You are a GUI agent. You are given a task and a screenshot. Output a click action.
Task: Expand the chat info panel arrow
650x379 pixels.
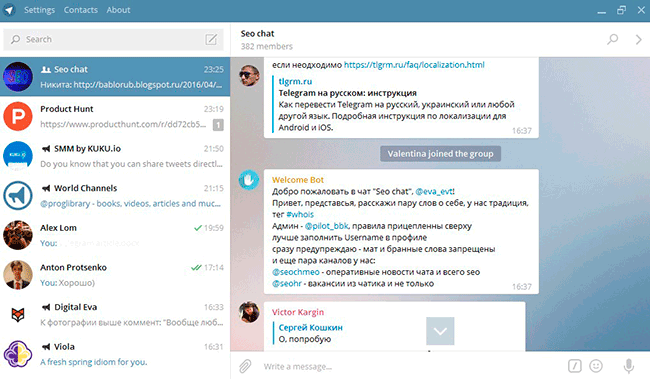point(638,39)
